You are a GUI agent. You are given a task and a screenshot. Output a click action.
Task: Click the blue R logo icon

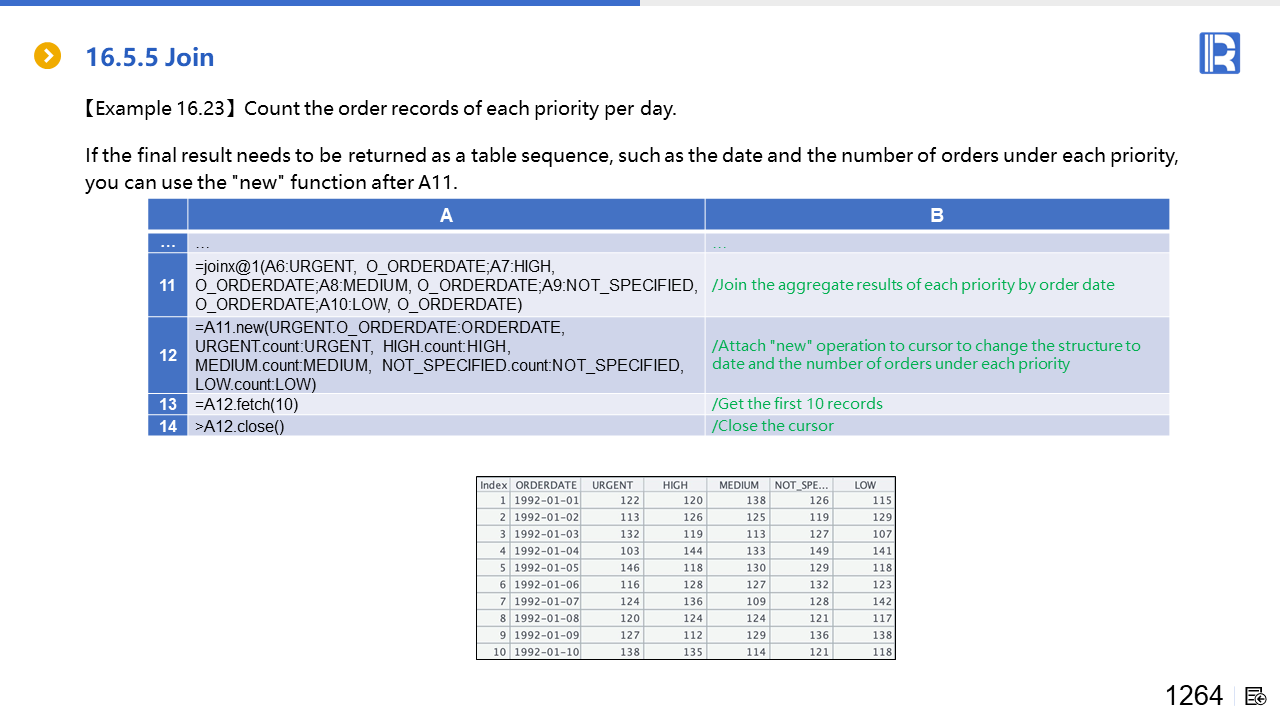coord(1219,53)
